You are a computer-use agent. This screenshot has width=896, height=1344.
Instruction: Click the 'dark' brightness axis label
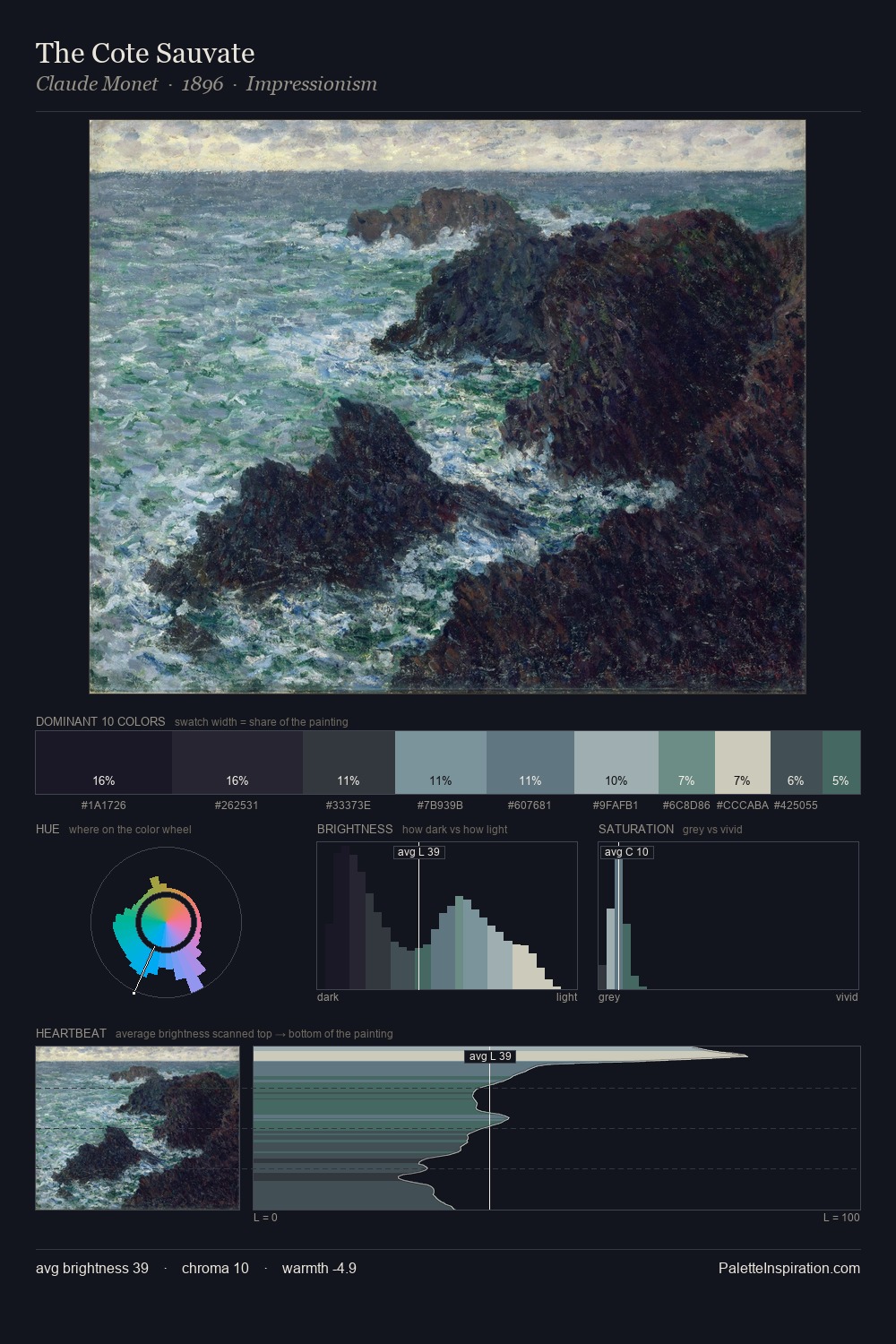[328, 997]
